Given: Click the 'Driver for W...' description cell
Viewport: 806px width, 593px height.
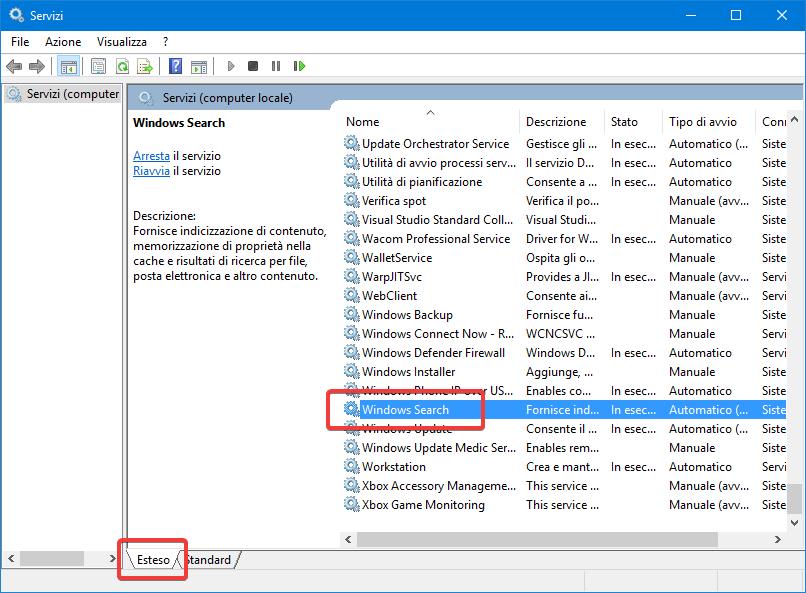Looking at the screenshot, I should (562, 238).
